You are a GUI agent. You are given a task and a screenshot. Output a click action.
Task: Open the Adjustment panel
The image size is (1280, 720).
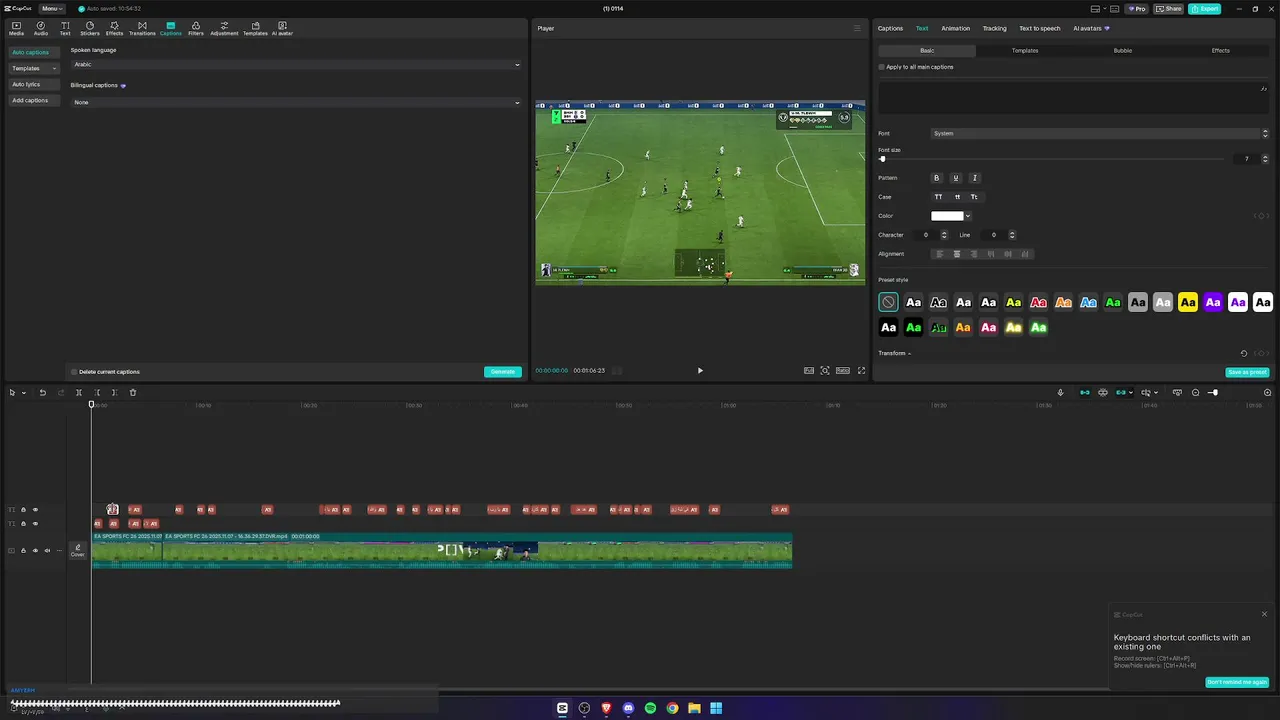pyautogui.click(x=224, y=28)
